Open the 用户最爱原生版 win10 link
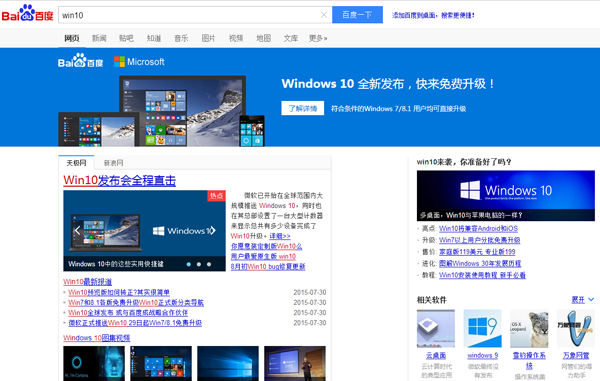The image size is (600, 381). pos(263,256)
